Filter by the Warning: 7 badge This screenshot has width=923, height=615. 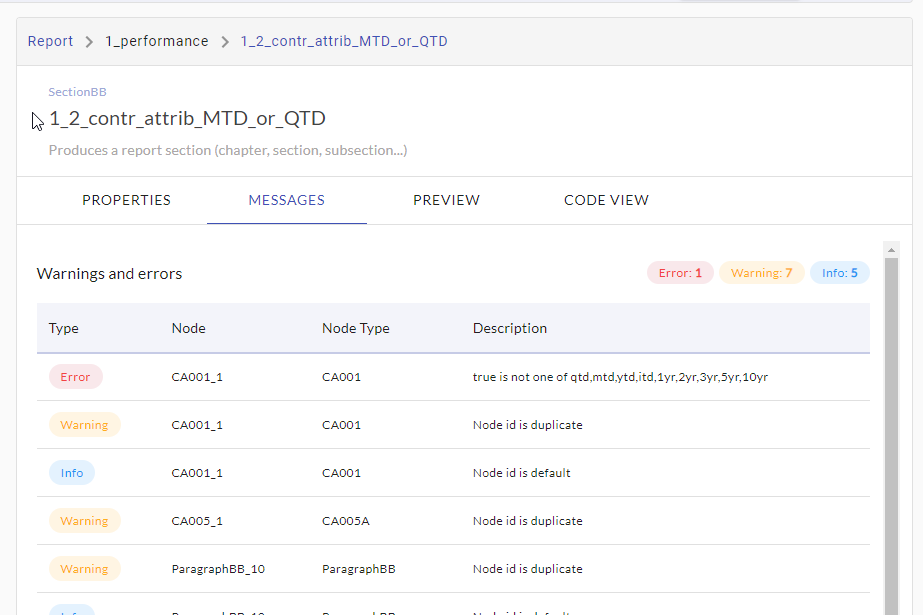(x=761, y=273)
